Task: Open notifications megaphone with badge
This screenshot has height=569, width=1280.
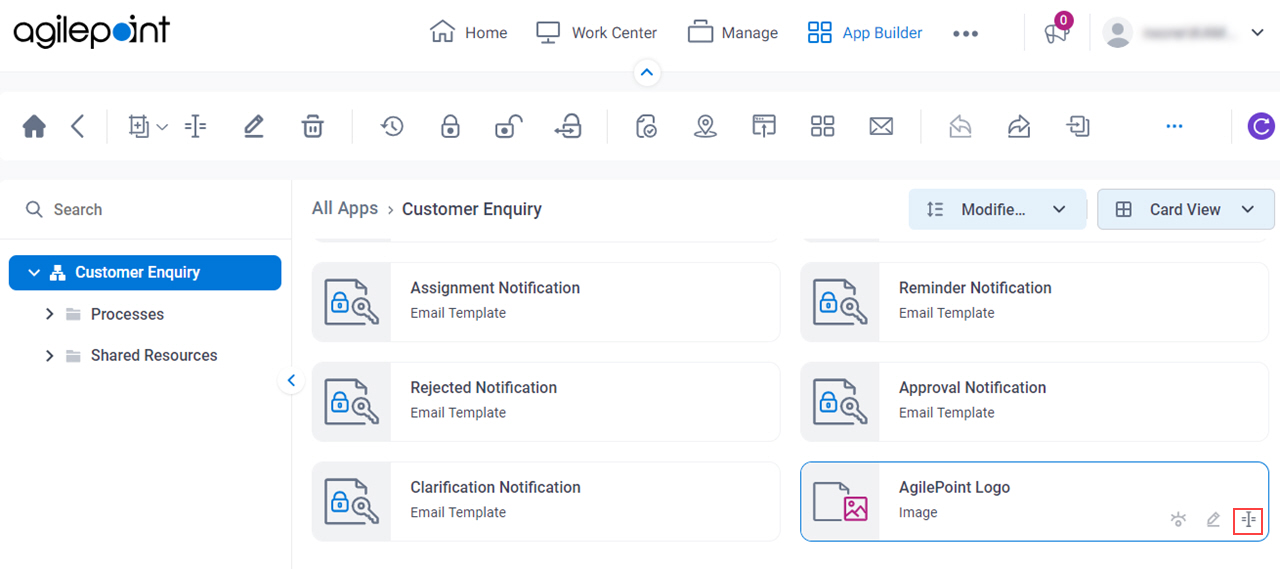Action: pos(1057,31)
